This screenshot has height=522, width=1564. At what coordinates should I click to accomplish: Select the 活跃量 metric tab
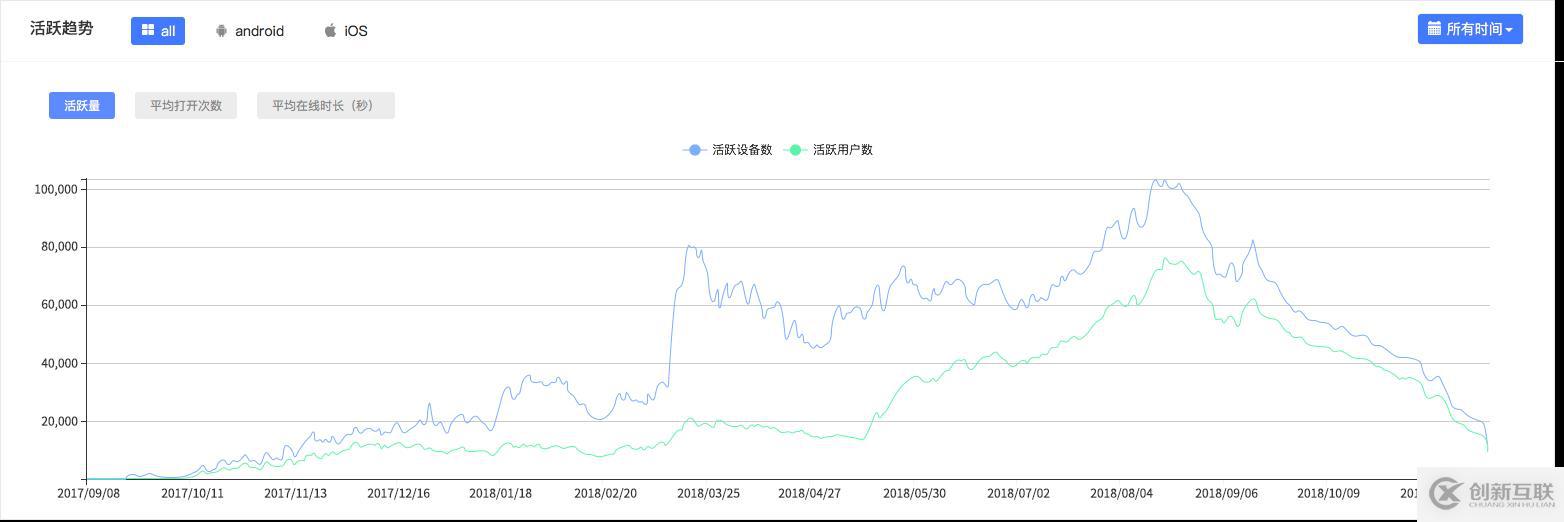[82, 105]
